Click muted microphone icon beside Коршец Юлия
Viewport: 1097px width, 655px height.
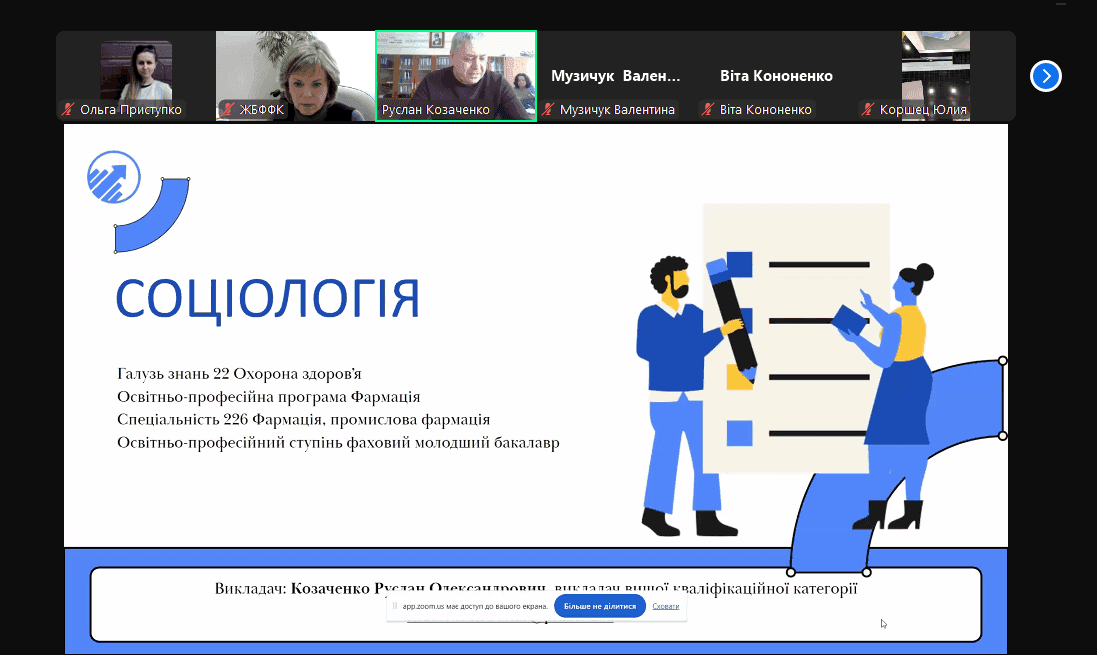[x=868, y=109]
